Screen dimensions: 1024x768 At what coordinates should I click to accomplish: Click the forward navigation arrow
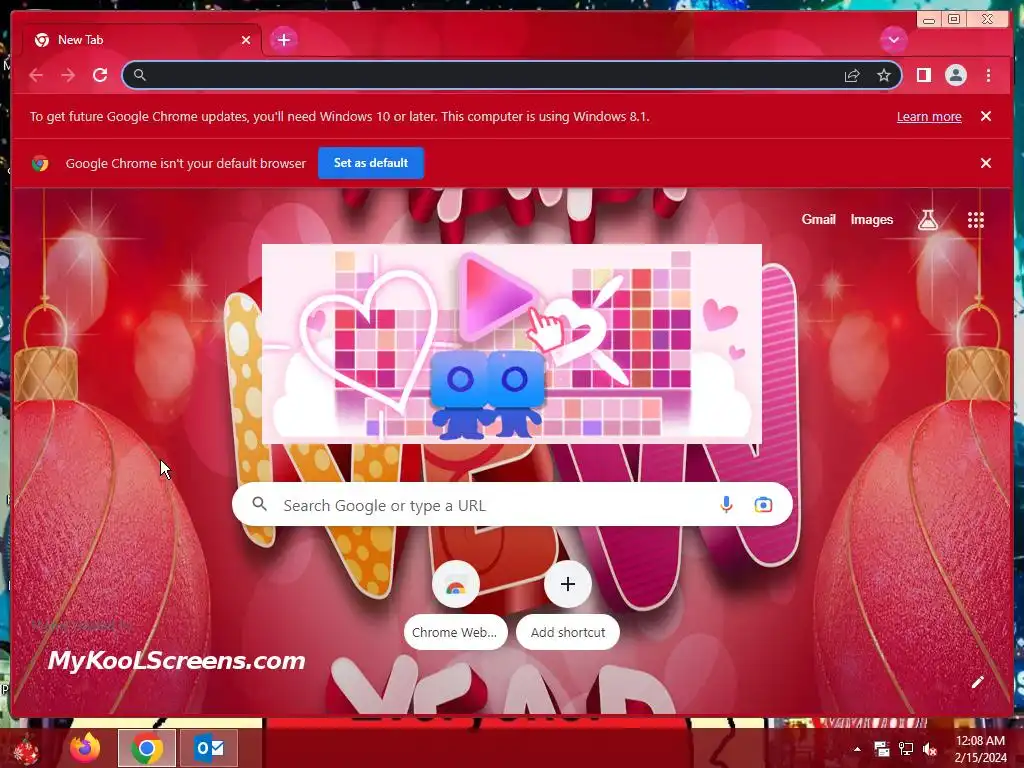point(68,75)
